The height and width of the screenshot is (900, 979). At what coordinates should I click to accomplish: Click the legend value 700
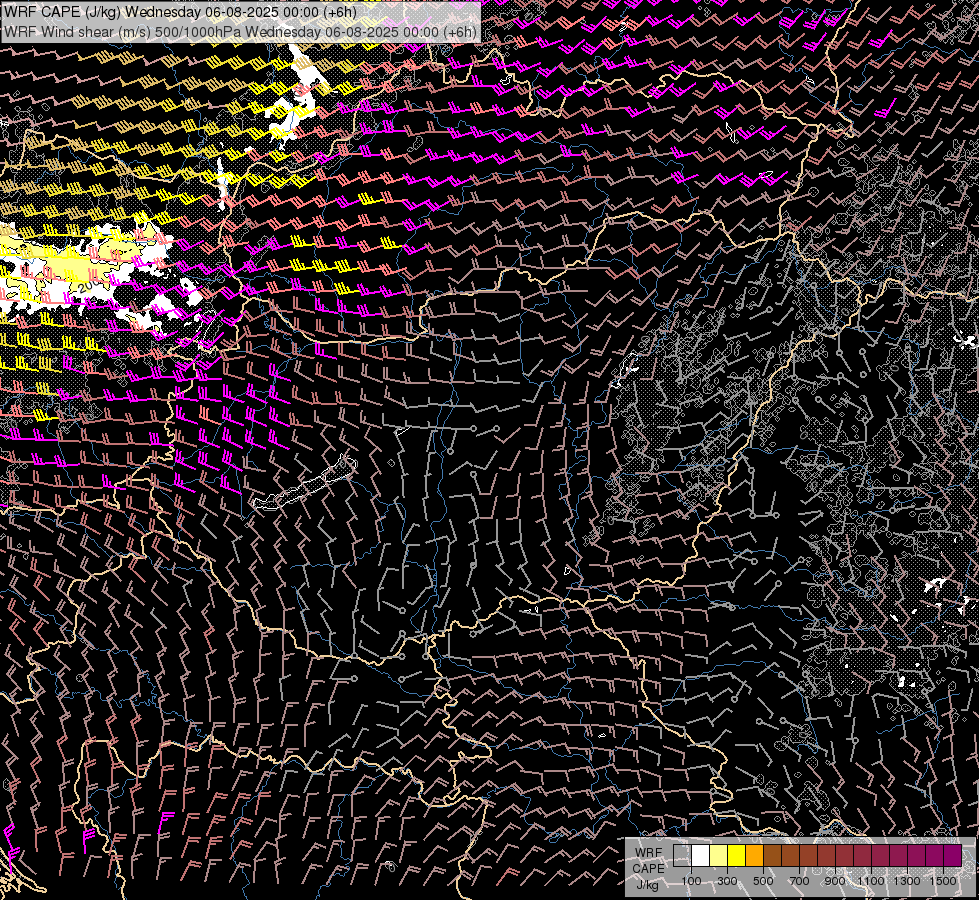tap(799, 881)
